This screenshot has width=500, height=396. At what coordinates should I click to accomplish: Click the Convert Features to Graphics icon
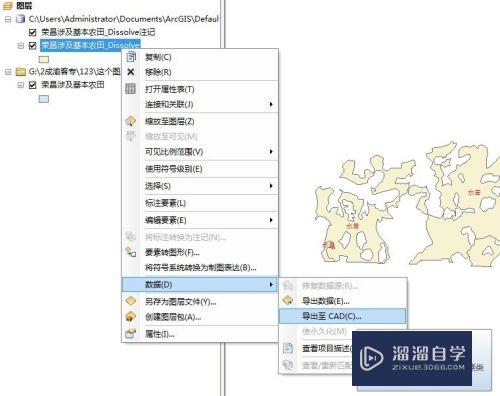pyautogui.click(x=130, y=252)
